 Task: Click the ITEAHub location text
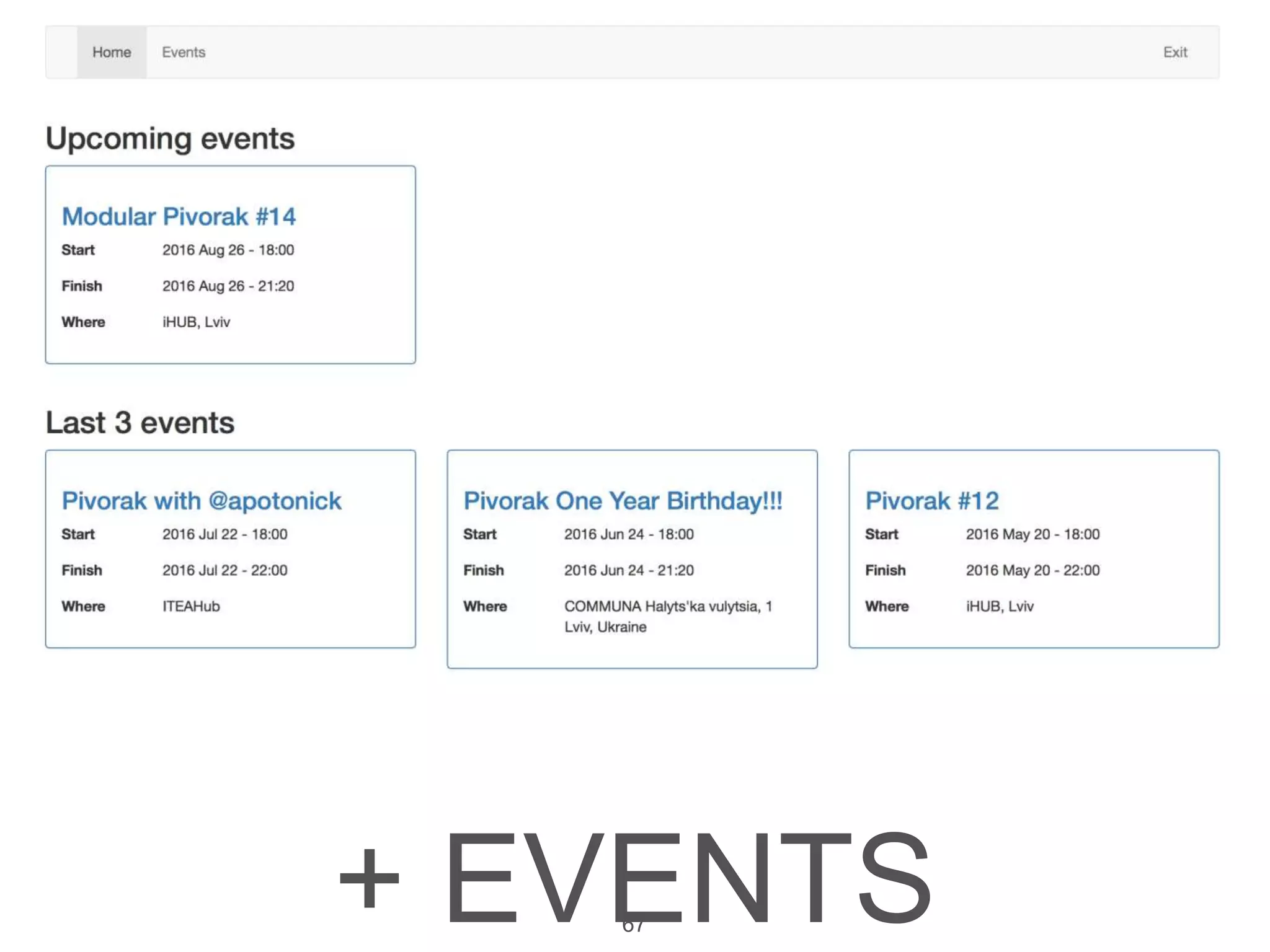pyautogui.click(x=191, y=606)
